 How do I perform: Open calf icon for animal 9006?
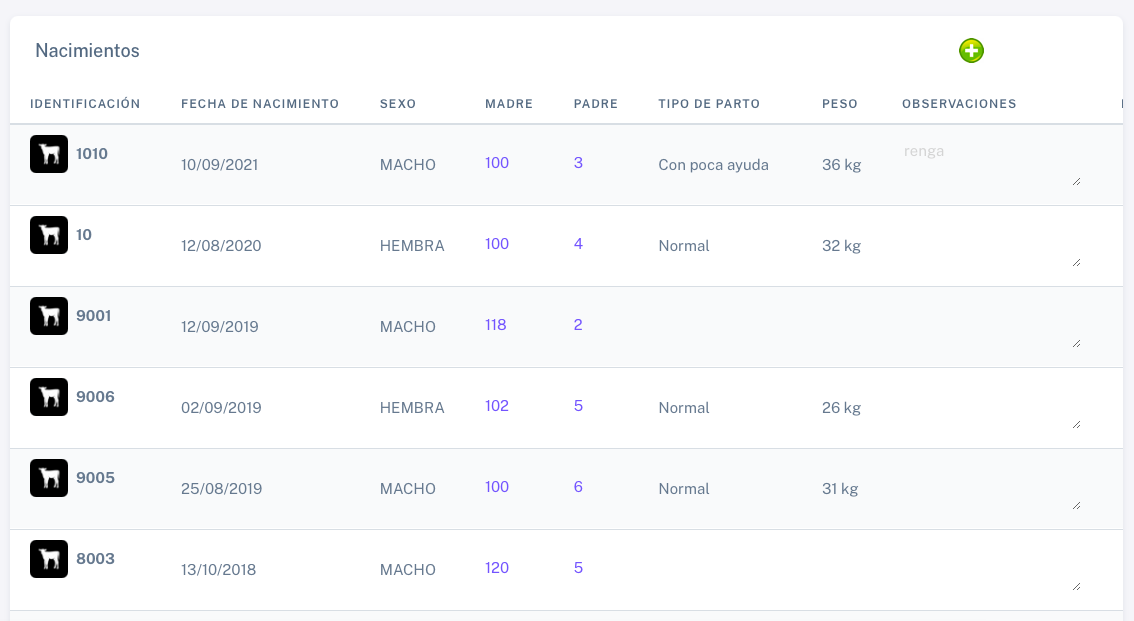tap(49, 397)
